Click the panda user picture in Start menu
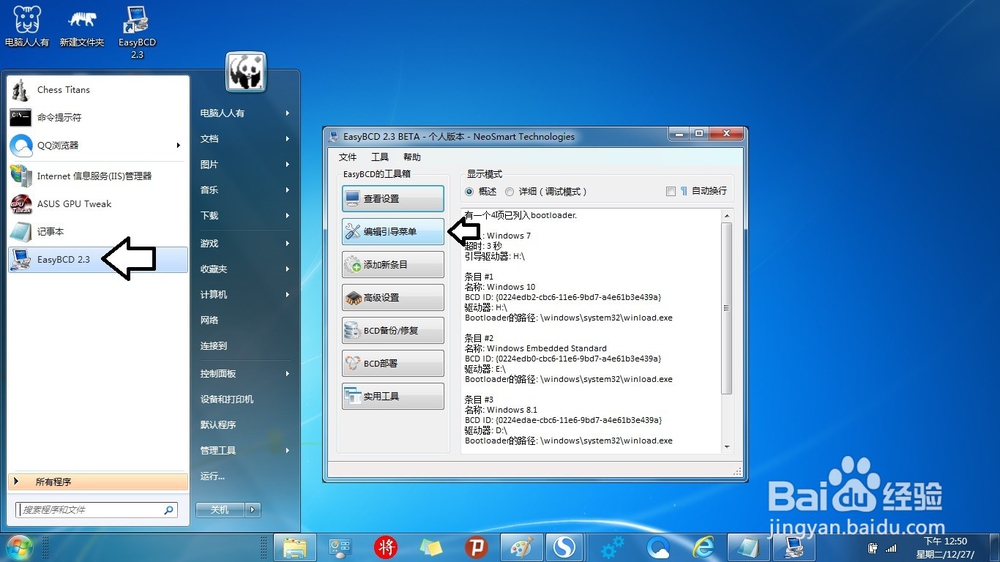1000x562 pixels. [246, 71]
